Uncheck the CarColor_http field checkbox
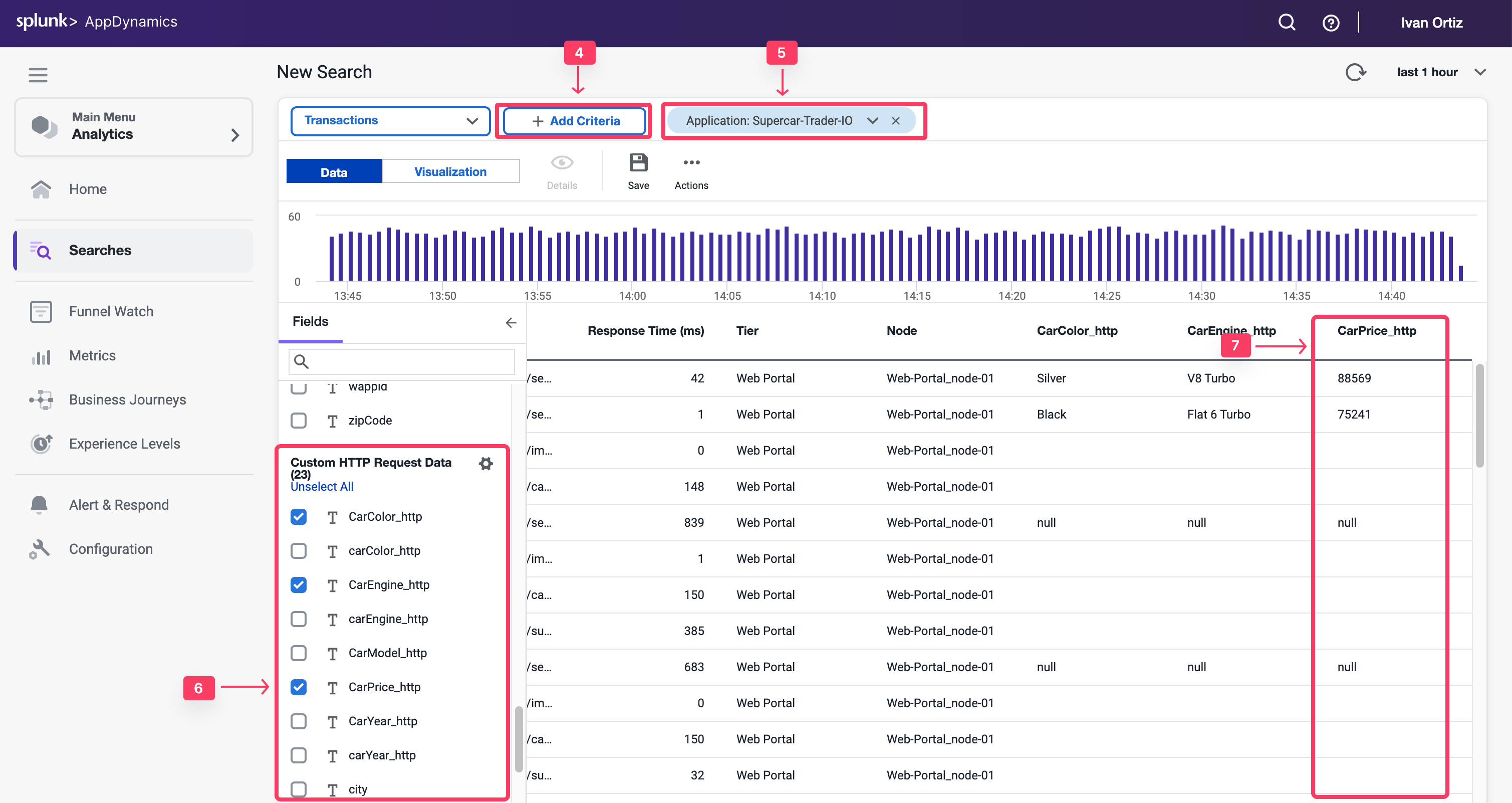Viewport: 1512px width, 803px height. 299,516
